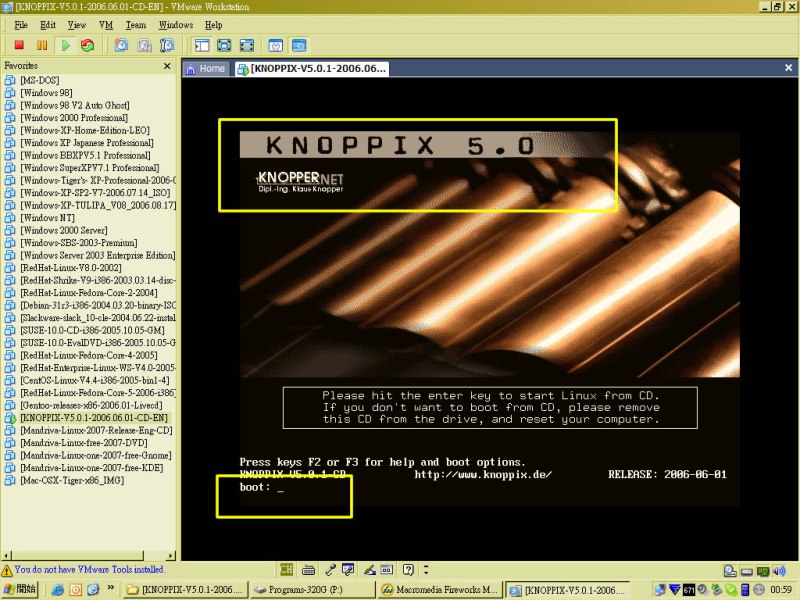
Task: Click the network adapter device status icon
Action: 763,571
